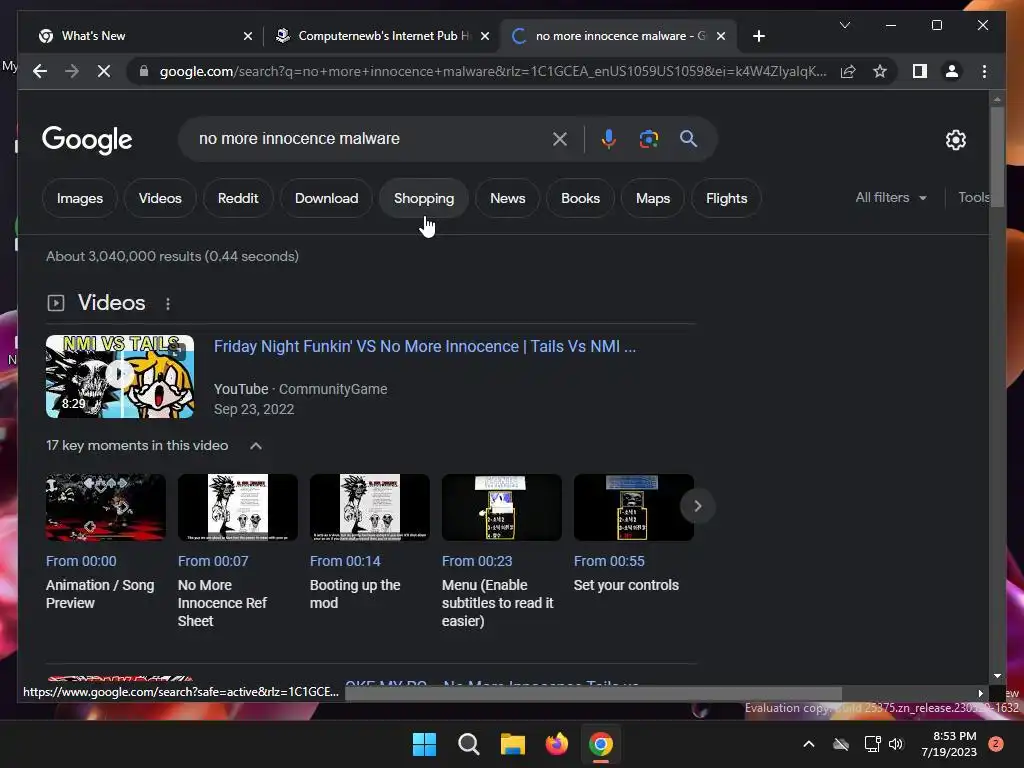This screenshot has height=768, width=1024.
Task: Launch Firefox from taskbar
Action: [x=556, y=744]
